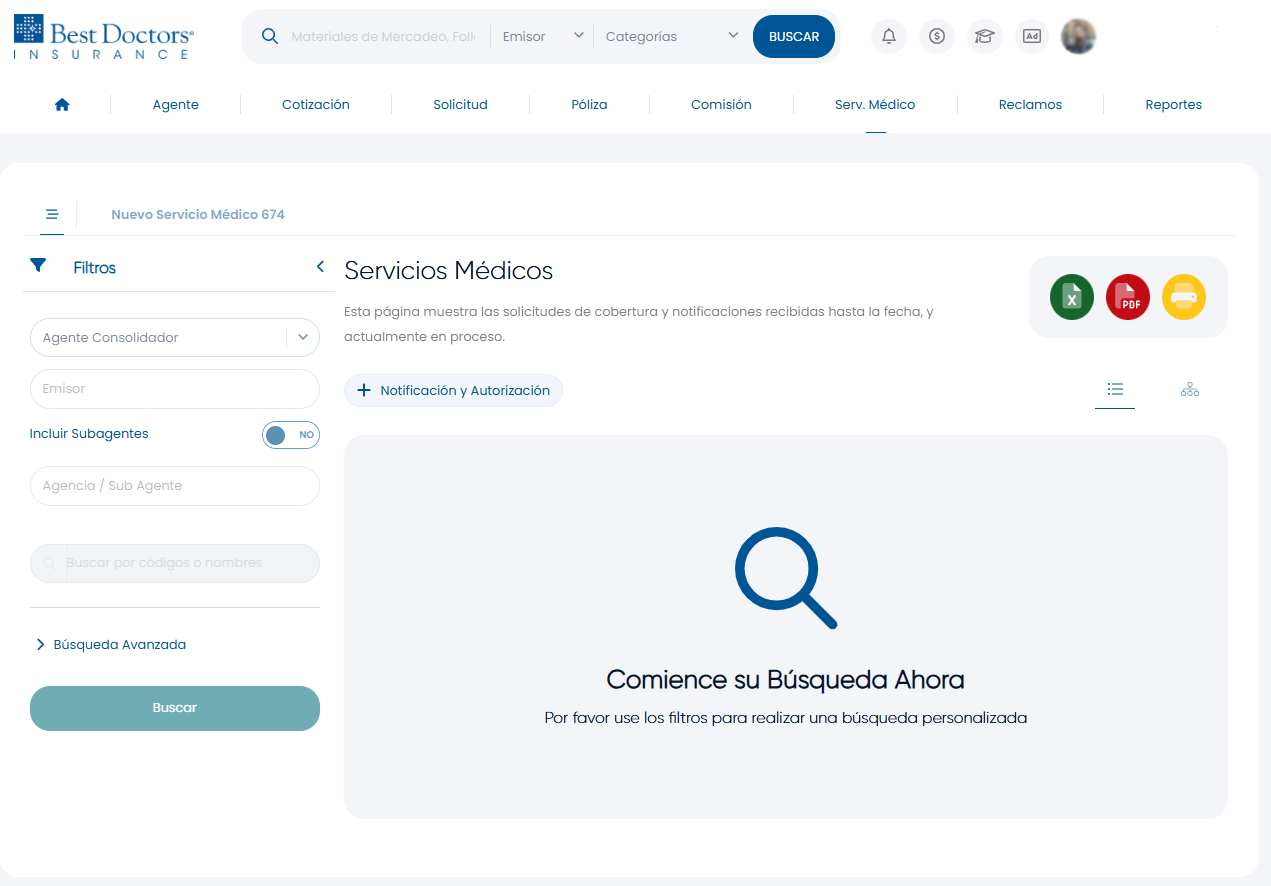Open the graduation cap training icon
This screenshot has width=1271, height=886.
tap(984, 37)
